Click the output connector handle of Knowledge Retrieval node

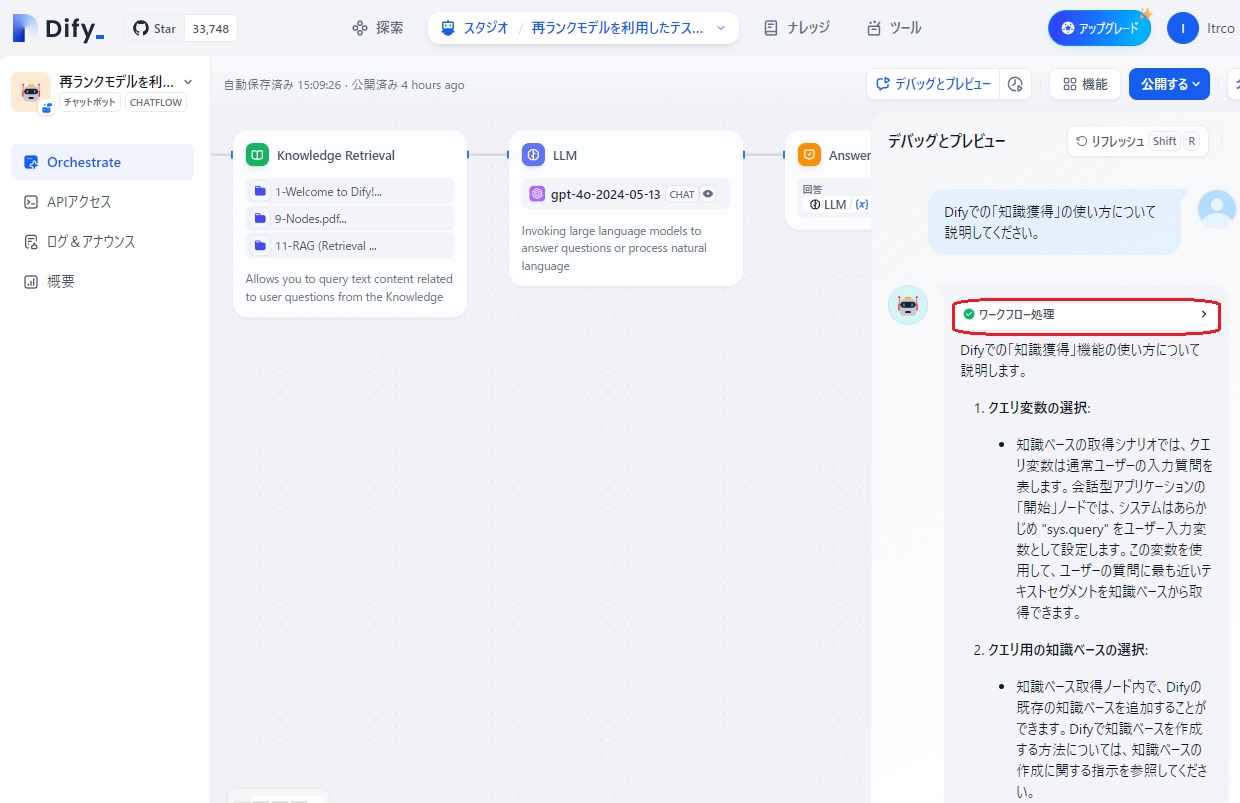point(467,155)
